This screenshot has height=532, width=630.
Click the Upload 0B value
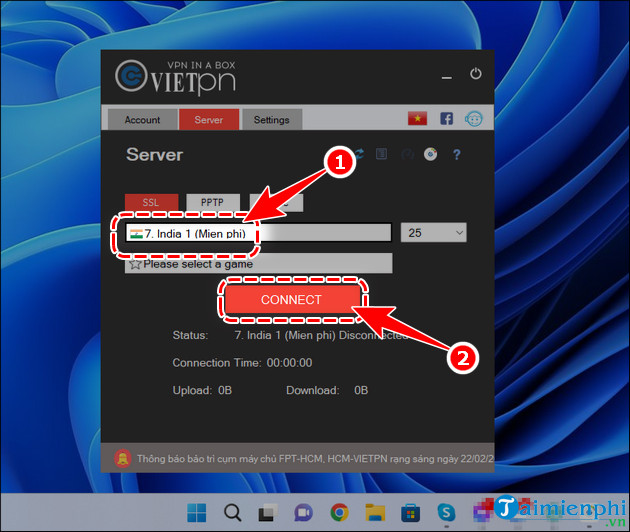225,390
